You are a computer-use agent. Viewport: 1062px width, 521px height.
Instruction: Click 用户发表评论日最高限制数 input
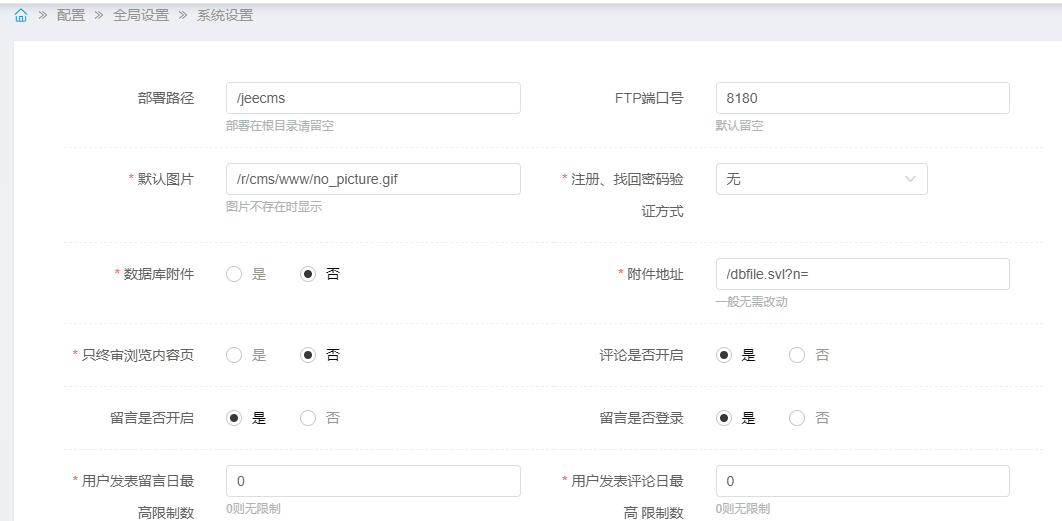(x=862, y=481)
